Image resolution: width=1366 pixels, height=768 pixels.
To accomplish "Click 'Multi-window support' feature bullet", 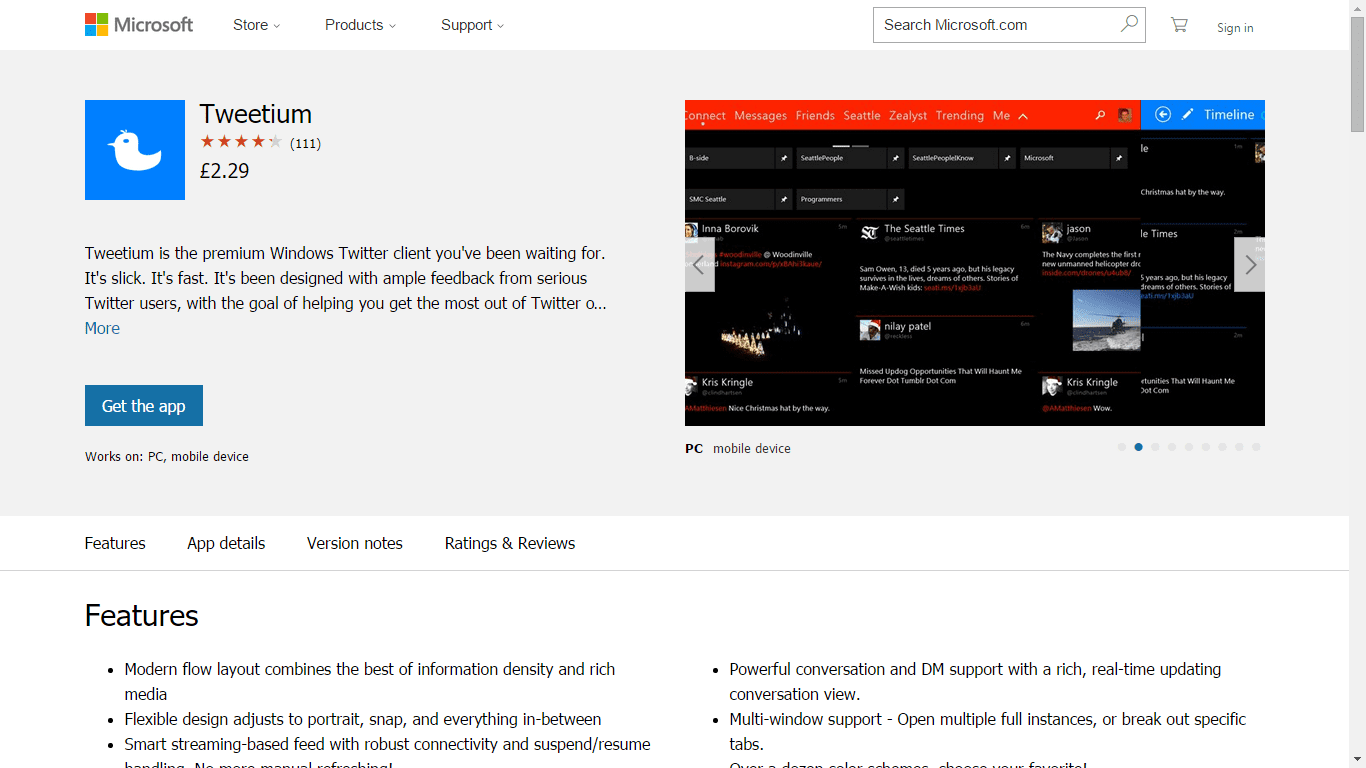I will point(987,732).
